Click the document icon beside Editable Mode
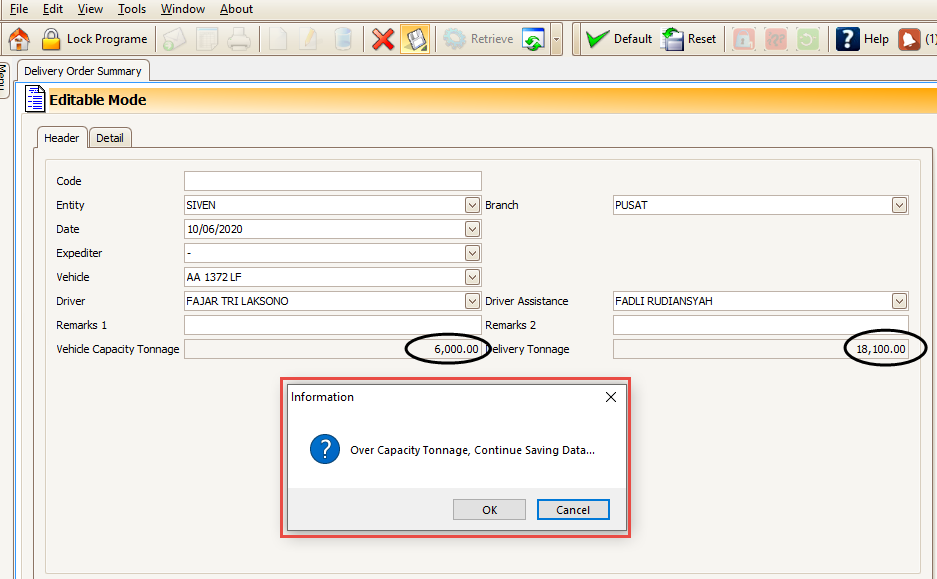937x579 pixels. [x=35, y=99]
